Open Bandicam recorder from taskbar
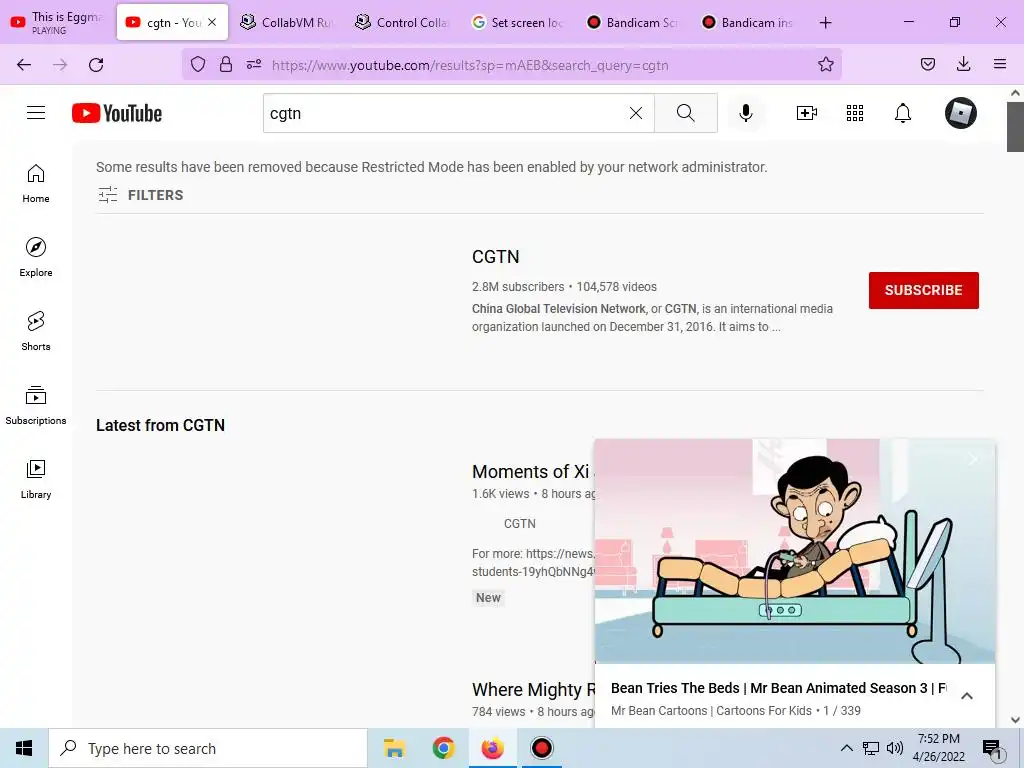This screenshot has height=768, width=1024. coord(541,748)
